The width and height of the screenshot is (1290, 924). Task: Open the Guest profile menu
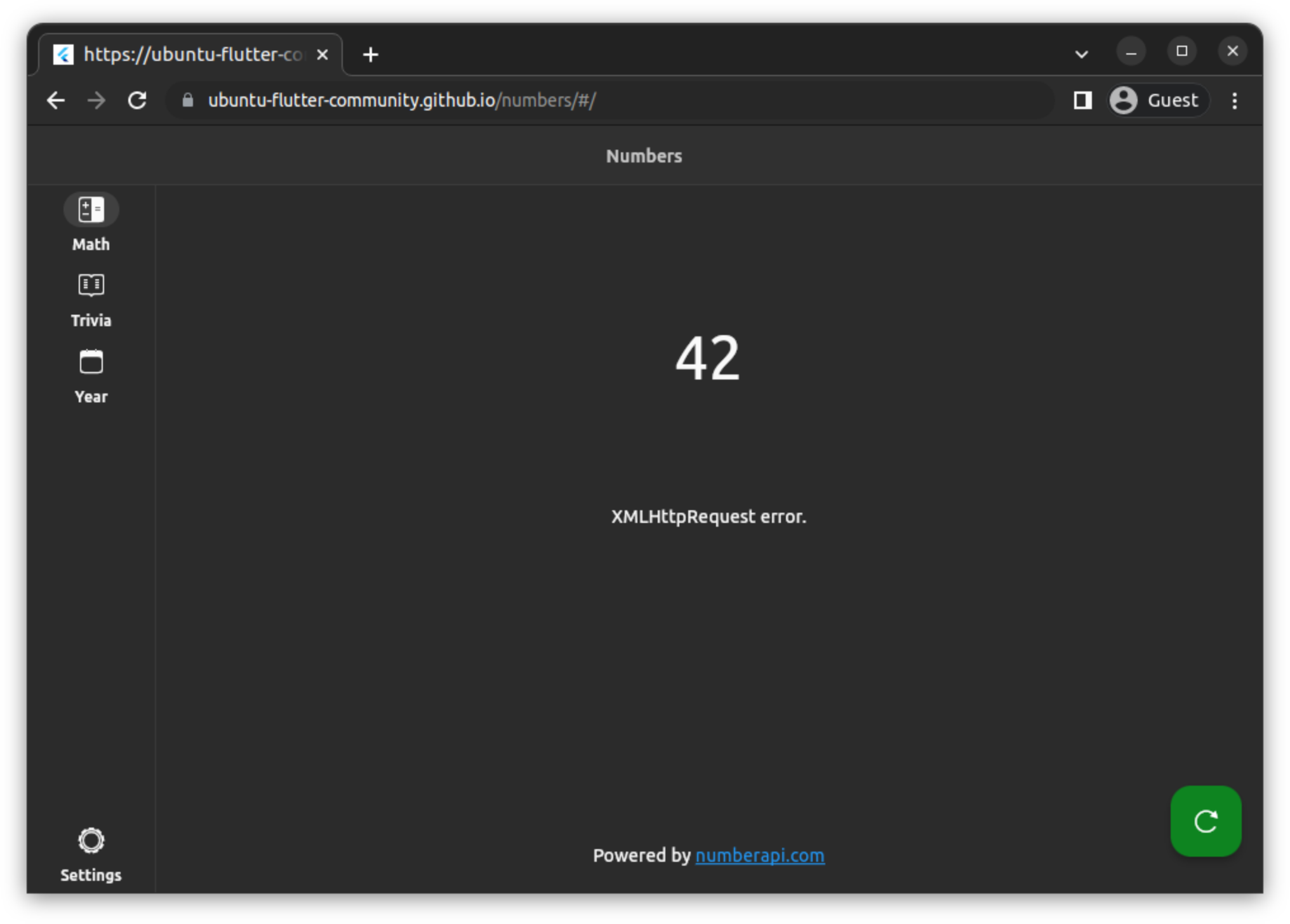point(1158,100)
